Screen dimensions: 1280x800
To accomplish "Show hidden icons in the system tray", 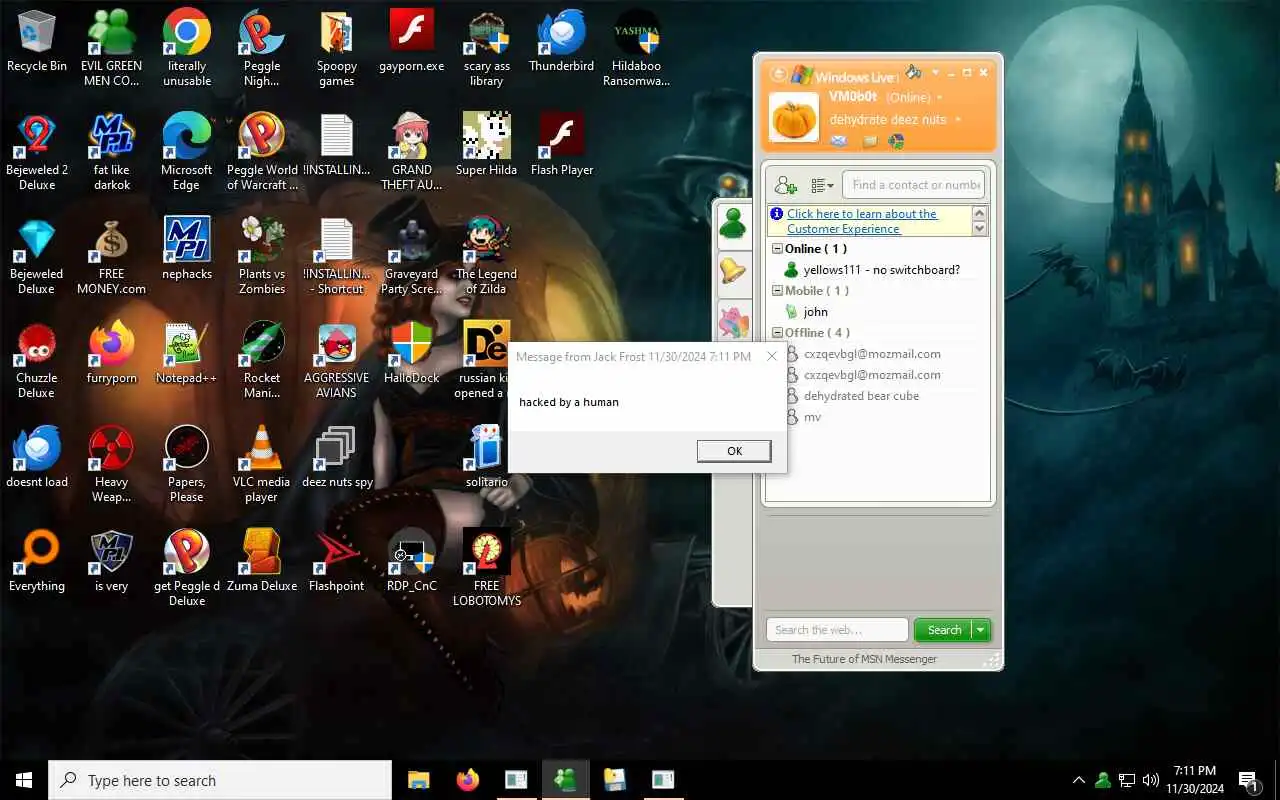I will point(1078,780).
